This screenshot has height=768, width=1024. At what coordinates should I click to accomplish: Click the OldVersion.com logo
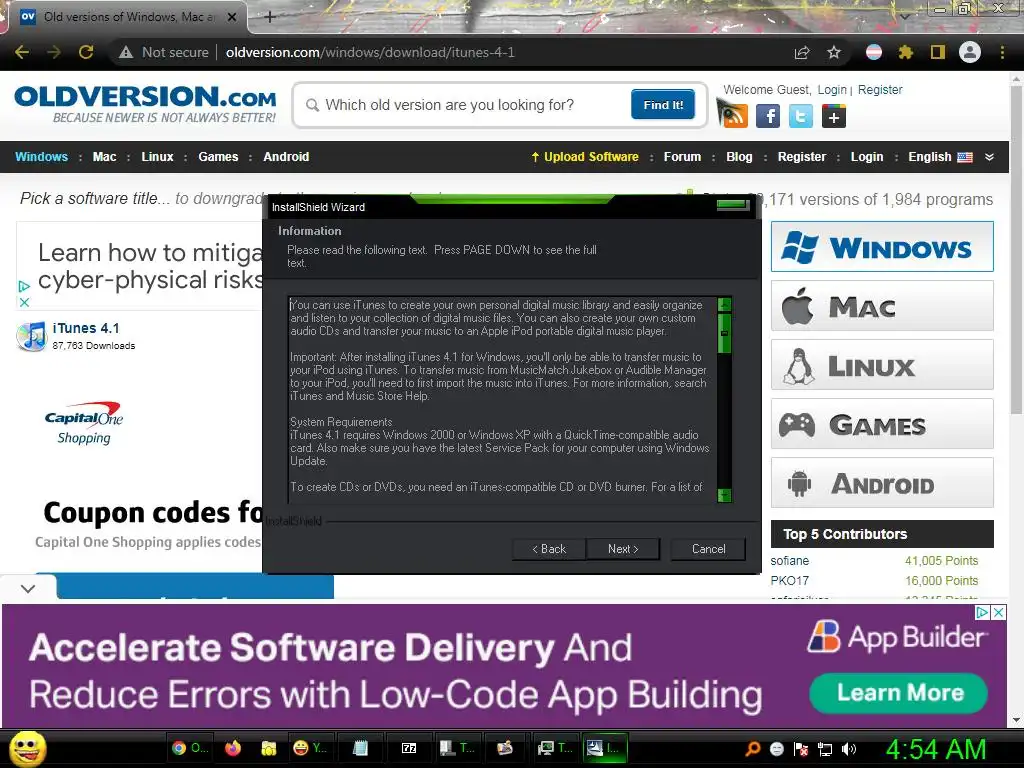tap(145, 104)
